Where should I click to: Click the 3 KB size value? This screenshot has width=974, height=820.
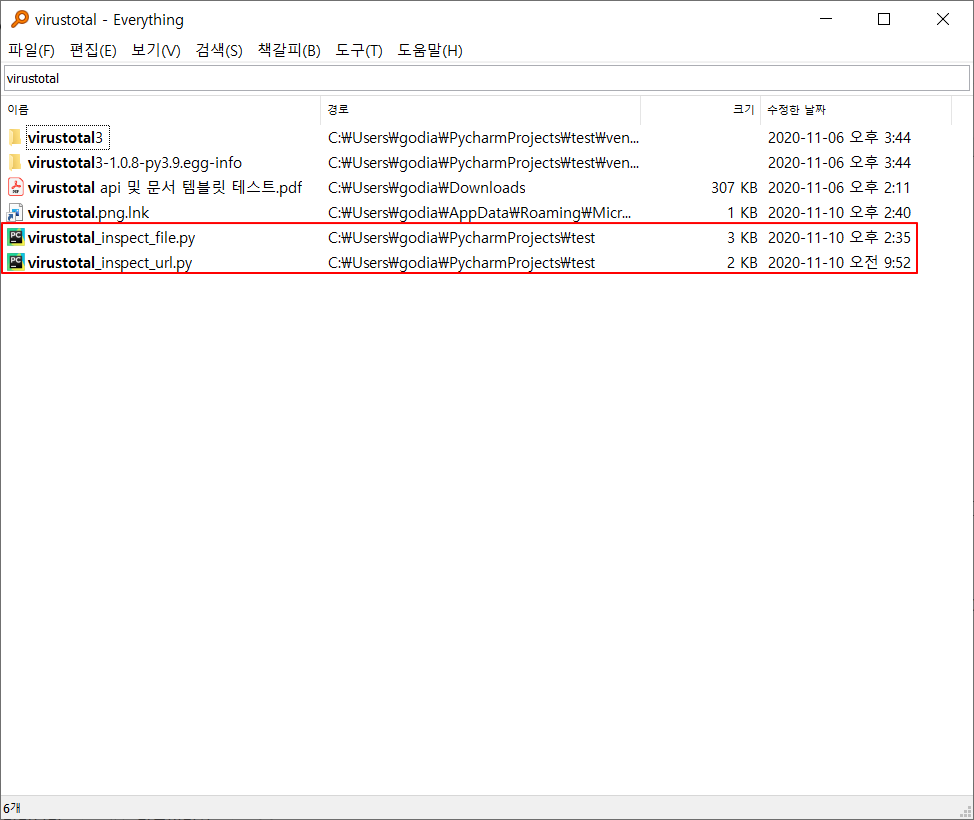tap(742, 237)
